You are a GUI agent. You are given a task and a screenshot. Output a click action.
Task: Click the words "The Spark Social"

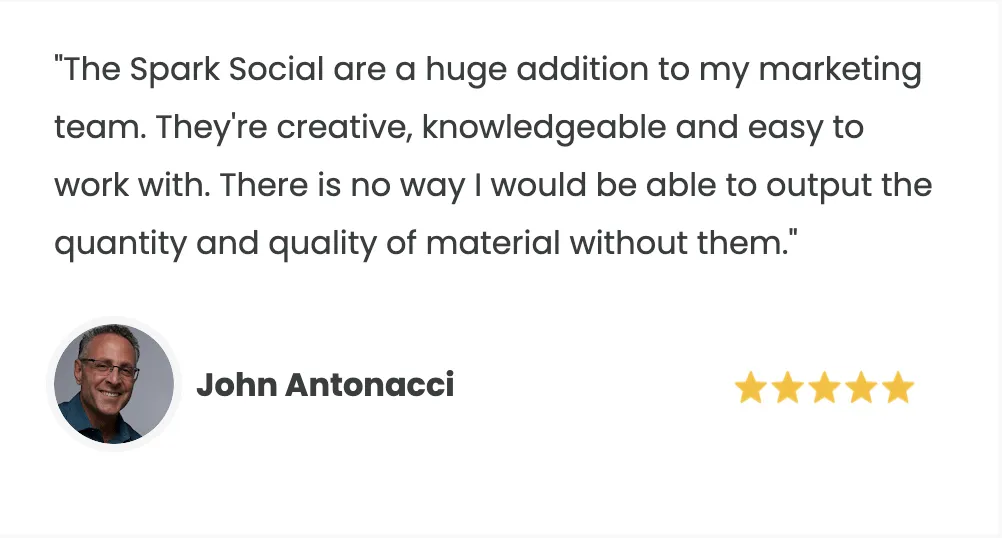point(194,69)
